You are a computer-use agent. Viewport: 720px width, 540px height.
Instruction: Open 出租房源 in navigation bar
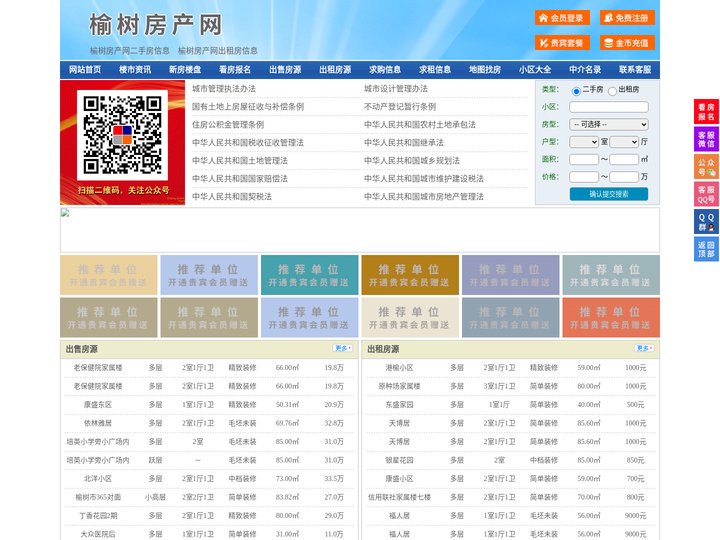335,70
